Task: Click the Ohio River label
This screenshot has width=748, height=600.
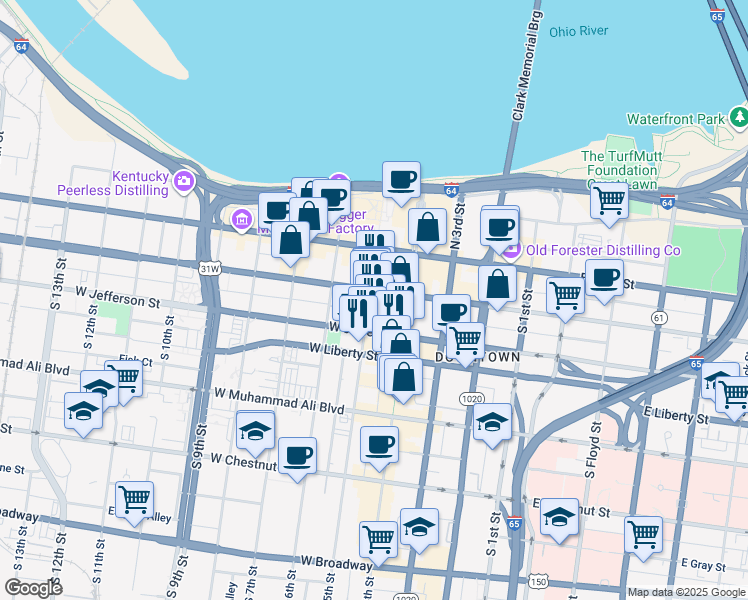Action: tap(579, 31)
